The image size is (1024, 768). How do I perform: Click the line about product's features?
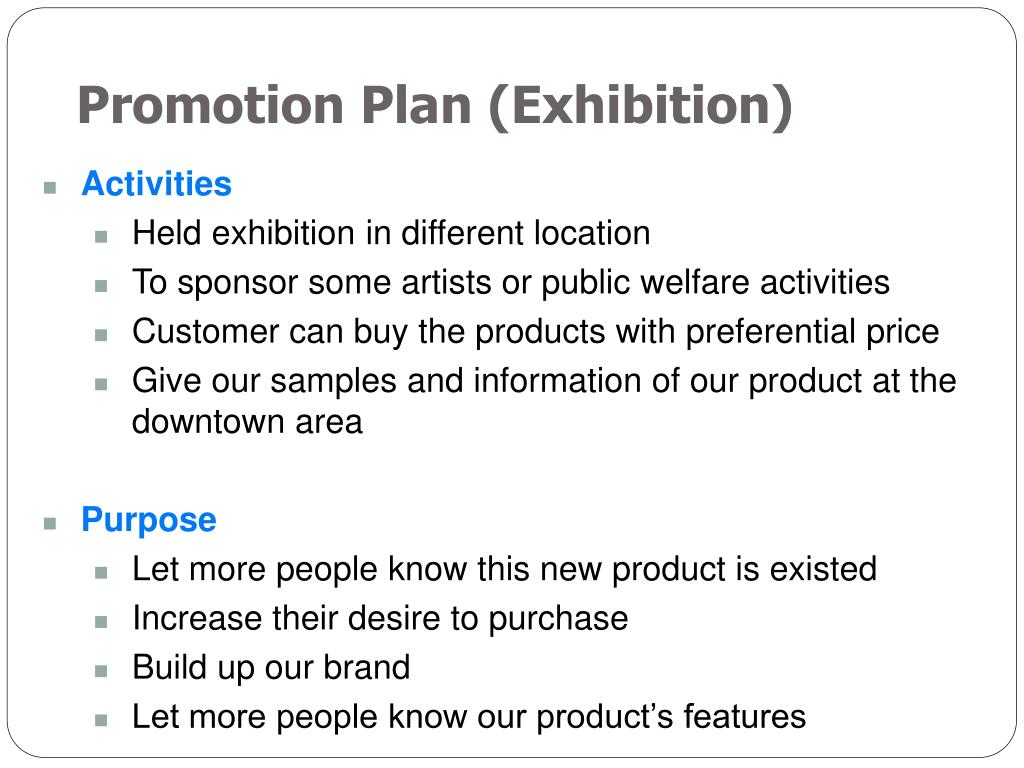(469, 717)
